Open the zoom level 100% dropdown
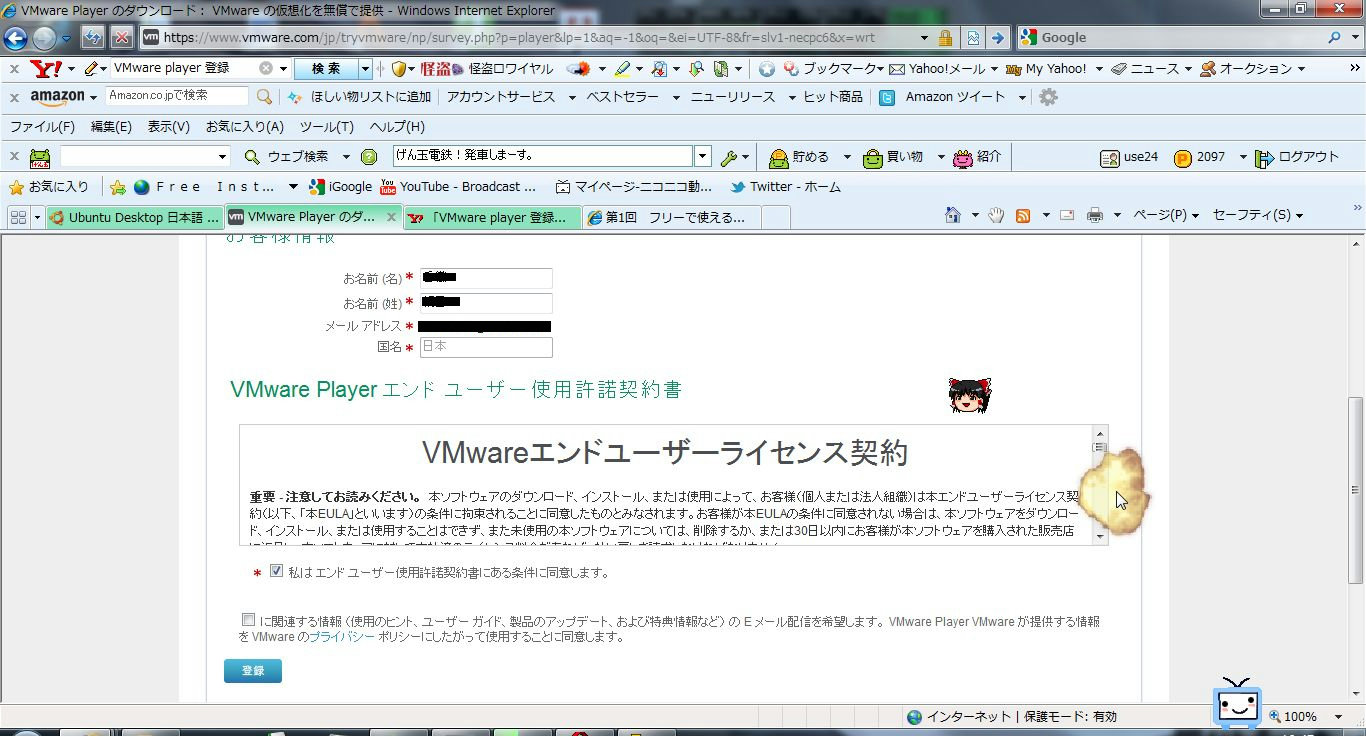Image resolution: width=1366 pixels, height=736 pixels. pyautogui.click(x=1338, y=717)
